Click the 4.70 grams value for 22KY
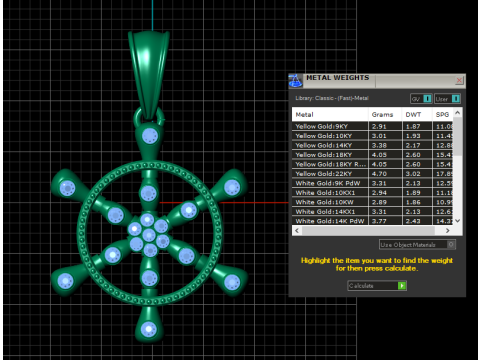This screenshot has height=360, width=480. [379, 174]
